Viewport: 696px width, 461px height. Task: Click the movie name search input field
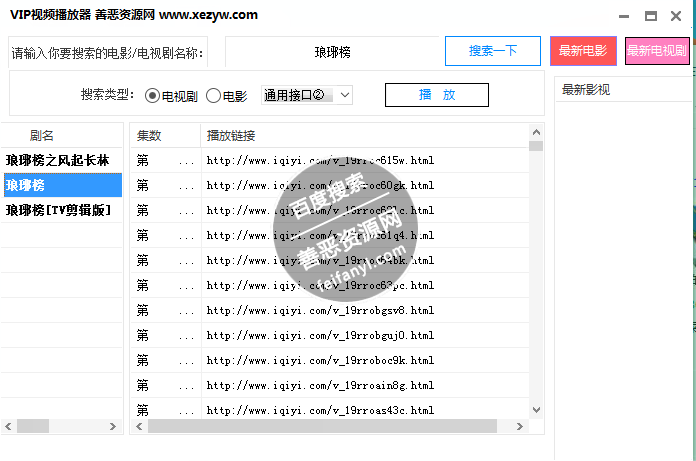point(332,51)
